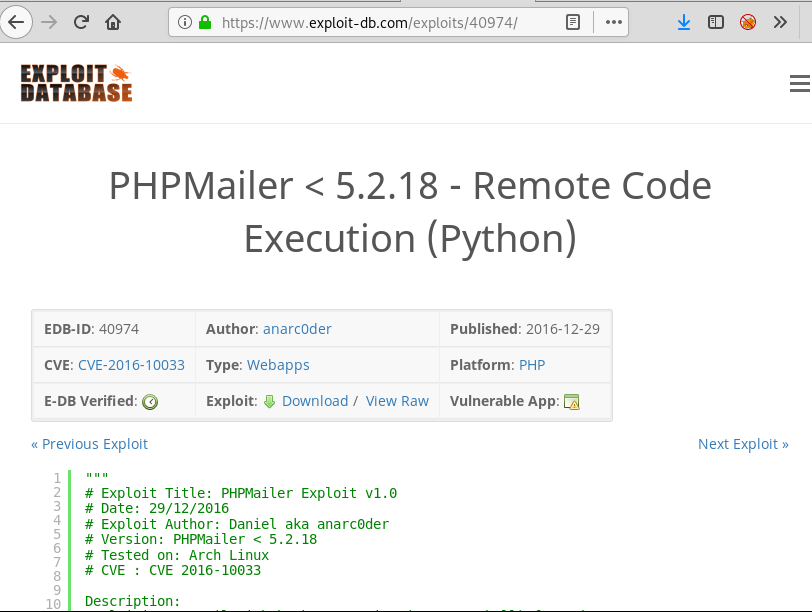This screenshot has height=612, width=812.
Task: Show site information via the info icon
Action: click(185, 21)
